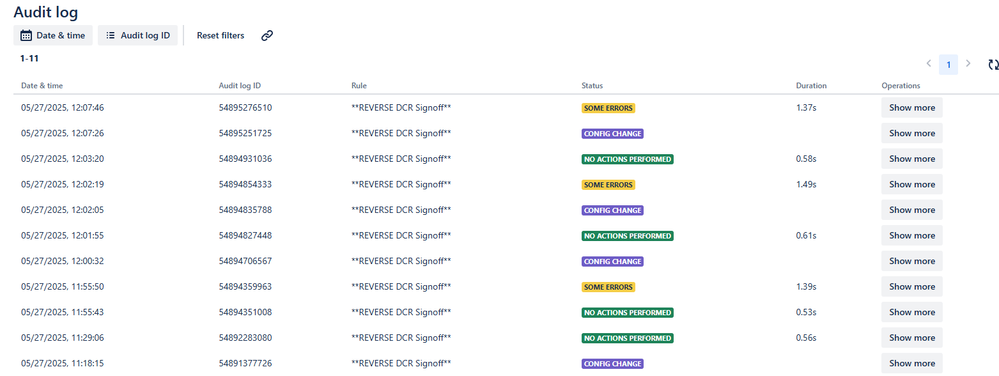Click the Operations column header
999x376 pixels.
901,85
